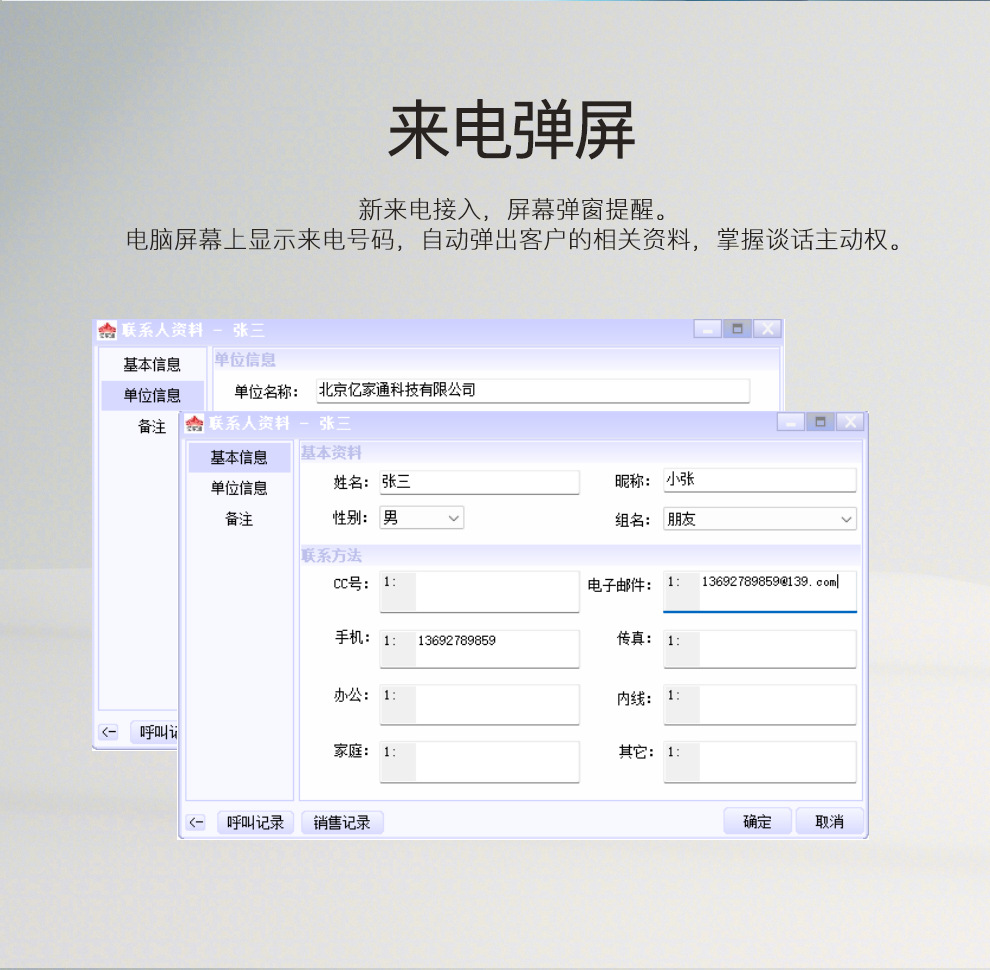Close the front 联系人资料 window
Screen dimensions: 990x970
point(850,422)
